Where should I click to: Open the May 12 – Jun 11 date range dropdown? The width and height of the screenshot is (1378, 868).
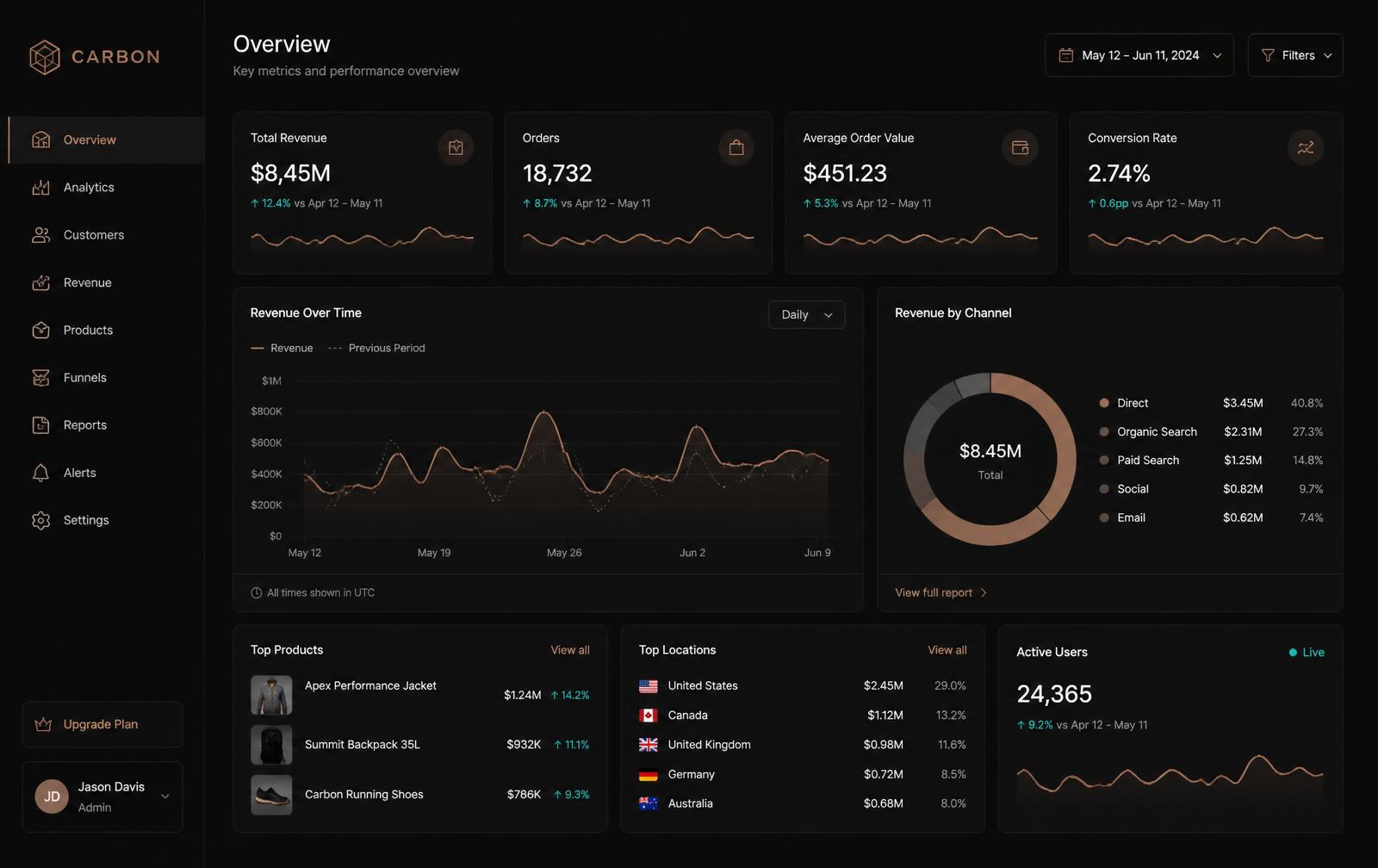[x=1139, y=55]
